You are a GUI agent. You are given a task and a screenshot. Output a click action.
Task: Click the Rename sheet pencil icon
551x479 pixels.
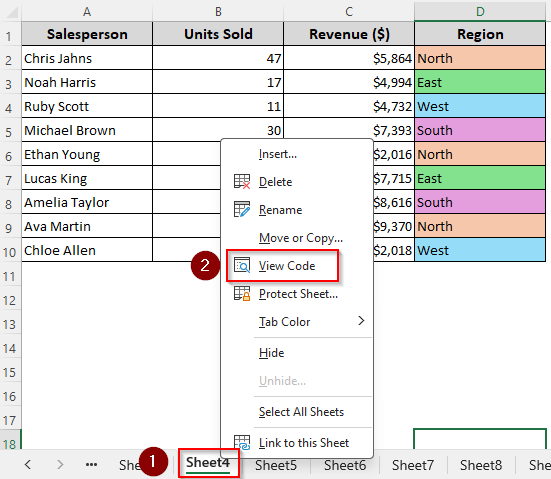[x=242, y=209]
